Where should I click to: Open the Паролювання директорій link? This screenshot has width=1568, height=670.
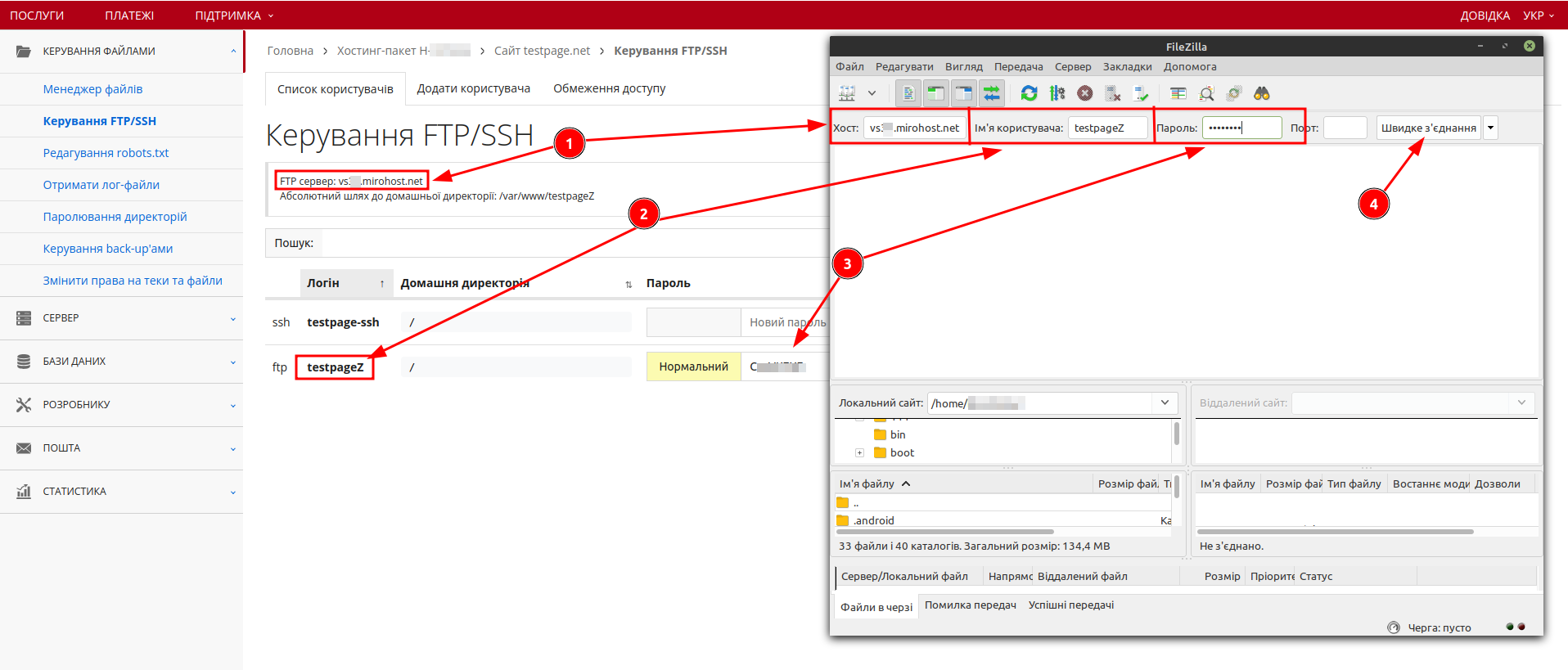[x=115, y=217]
